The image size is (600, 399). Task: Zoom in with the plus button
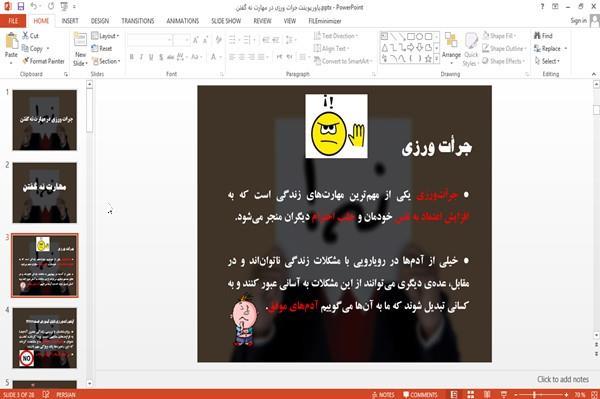tap(567, 395)
